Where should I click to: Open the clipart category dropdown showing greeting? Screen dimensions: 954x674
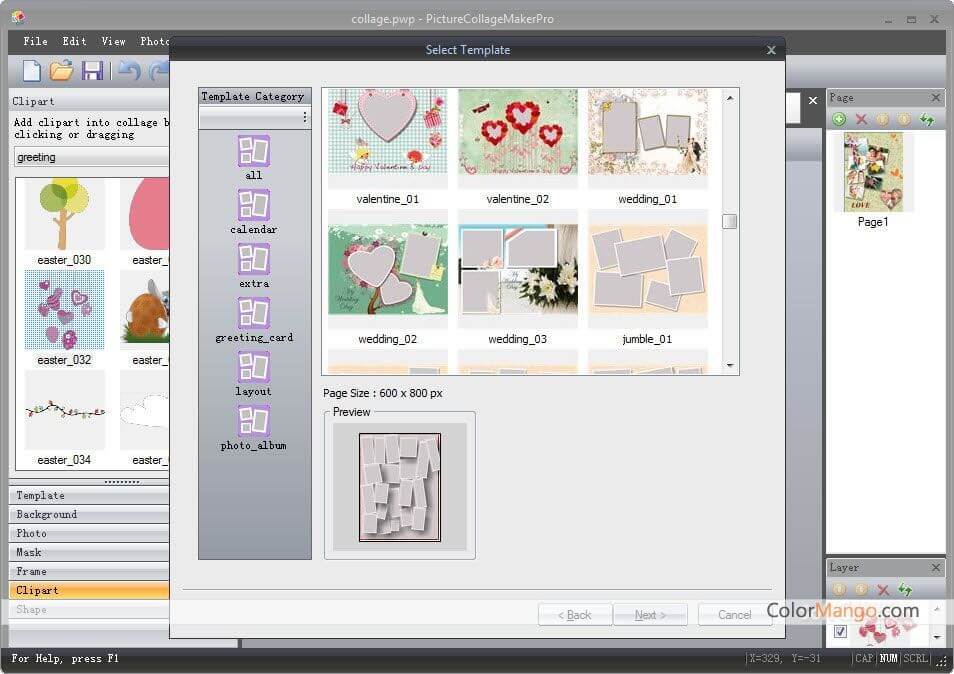90,156
